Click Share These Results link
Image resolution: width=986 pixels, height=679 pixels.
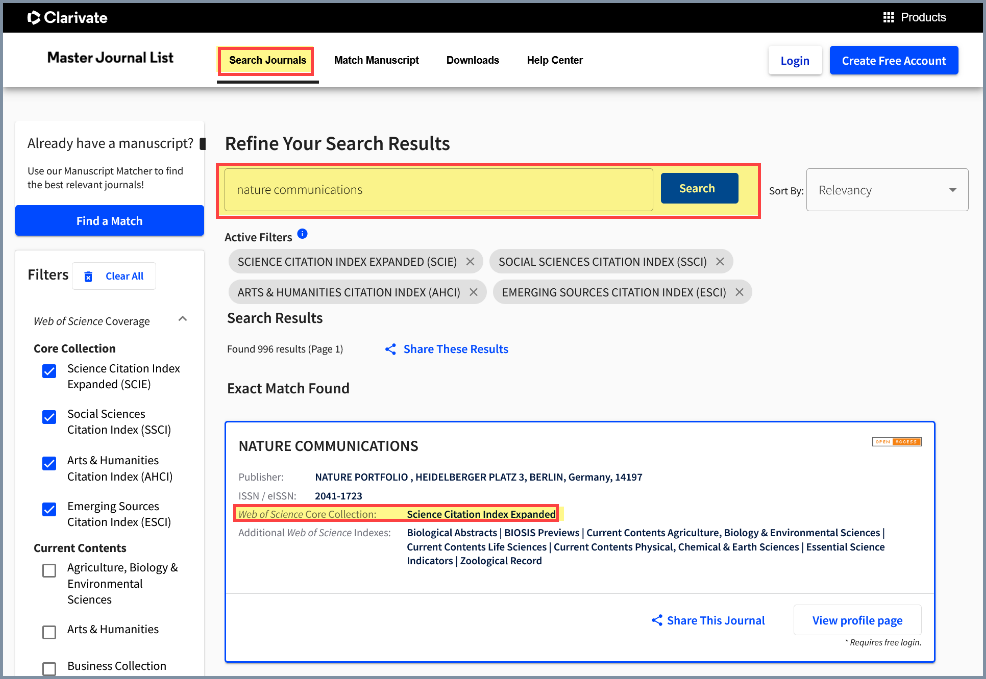pyautogui.click(x=447, y=349)
